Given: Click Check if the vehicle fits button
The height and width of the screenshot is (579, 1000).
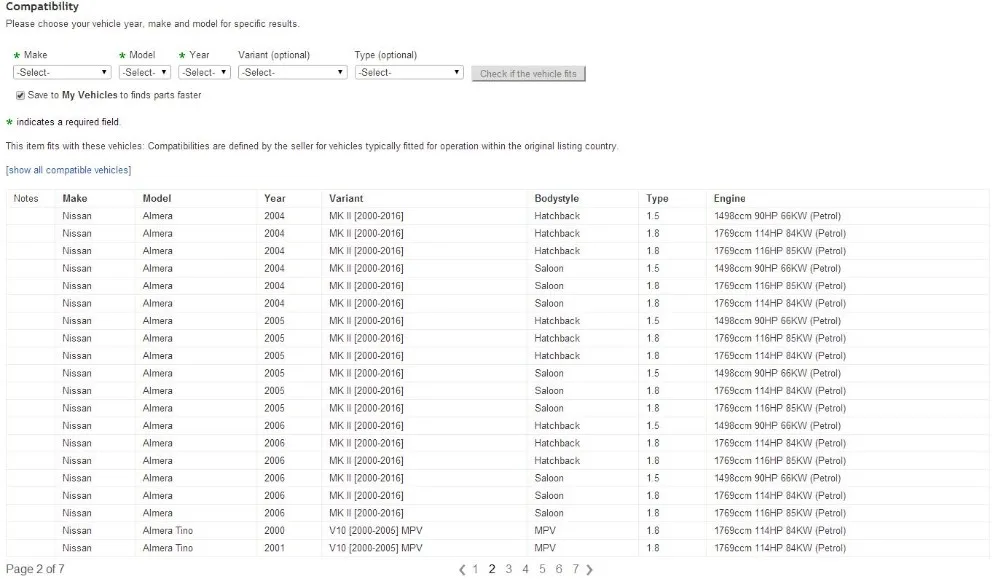Looking at the screenshot, I should (528, 74).
